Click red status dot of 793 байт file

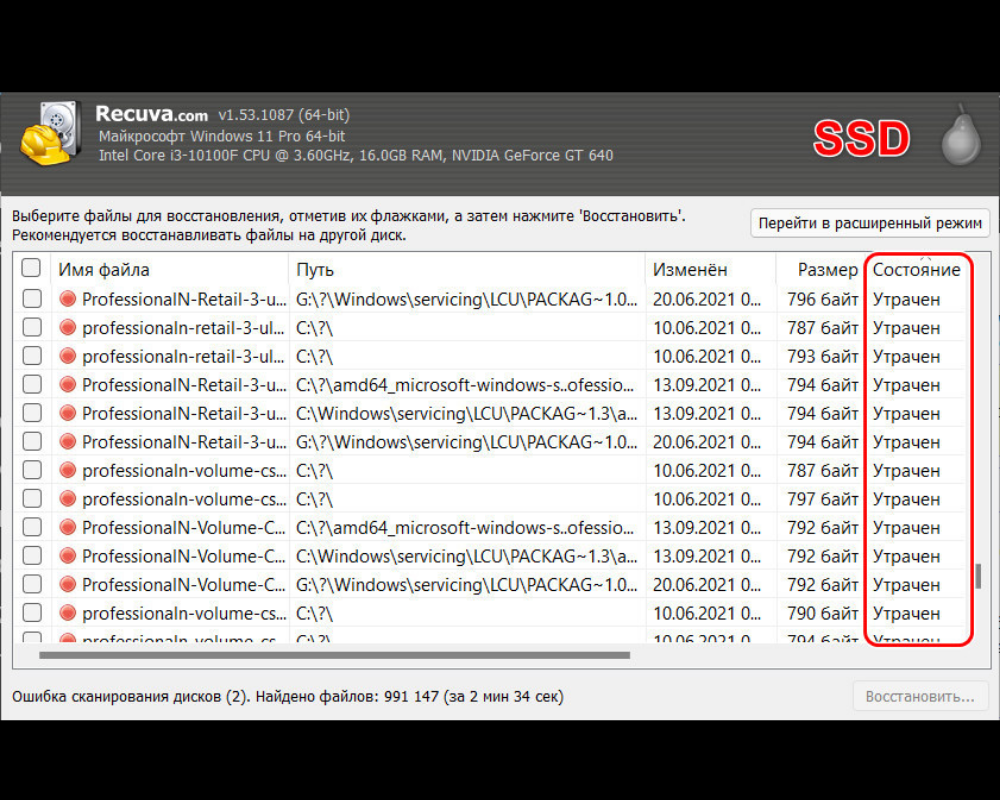point(68,356)
